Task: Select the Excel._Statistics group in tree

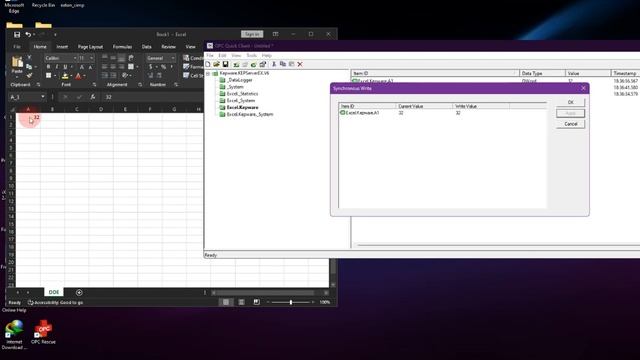Action: pyautogui.click(x=242, y=94)
